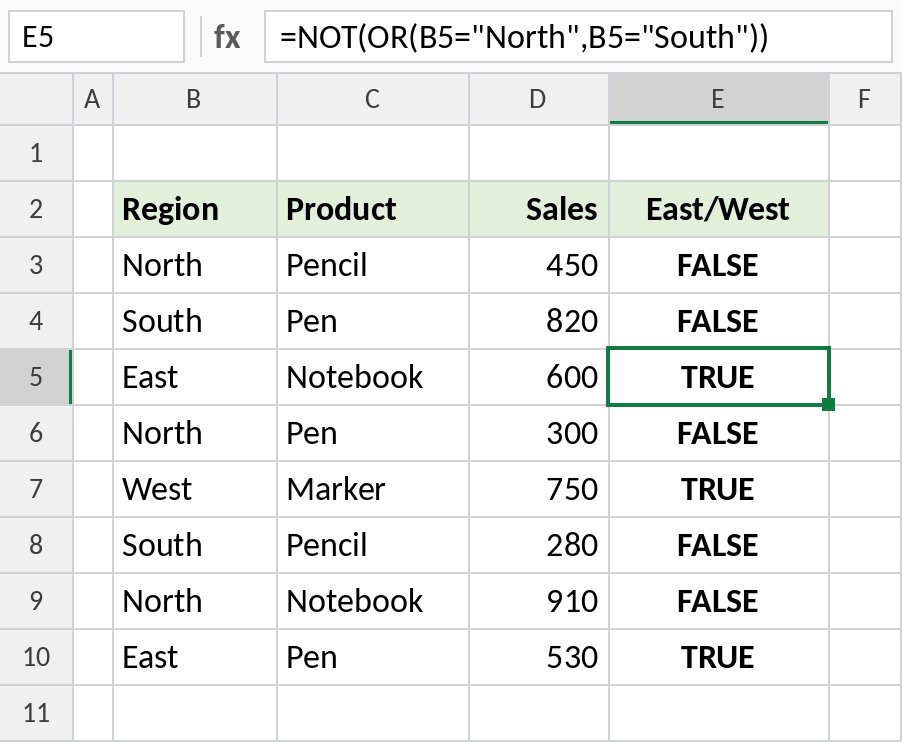Select row 9 header

tap(36, 601)
